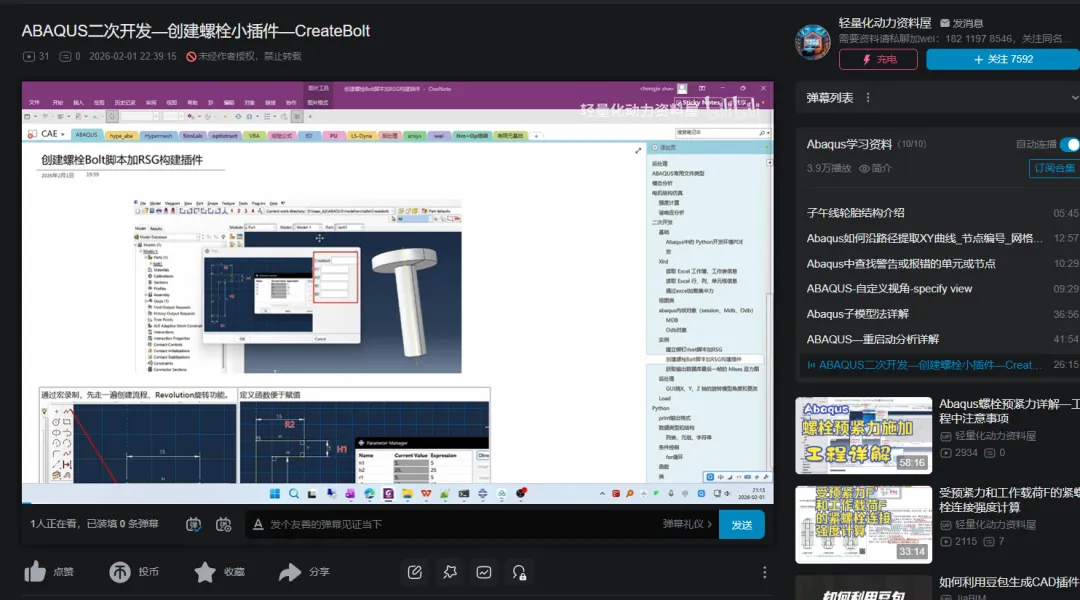Send a message via 发消息 envelope link
The image size is (1080, 600).
[x=962, y=23]
